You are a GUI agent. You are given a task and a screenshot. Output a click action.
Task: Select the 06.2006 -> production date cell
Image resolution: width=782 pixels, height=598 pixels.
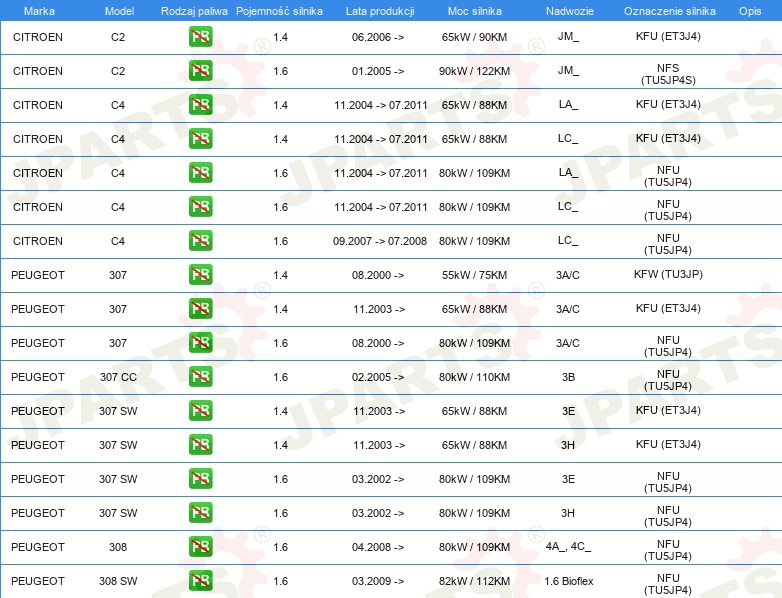(x=378, y=37)
